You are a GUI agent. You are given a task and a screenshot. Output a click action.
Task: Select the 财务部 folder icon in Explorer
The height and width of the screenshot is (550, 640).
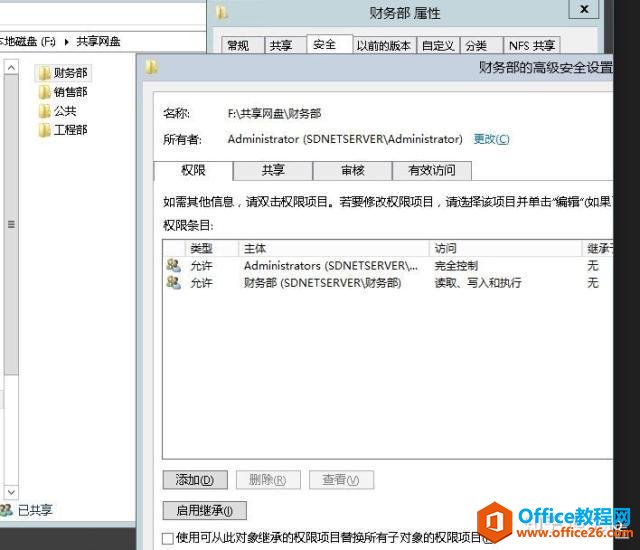tap(44, 73)
